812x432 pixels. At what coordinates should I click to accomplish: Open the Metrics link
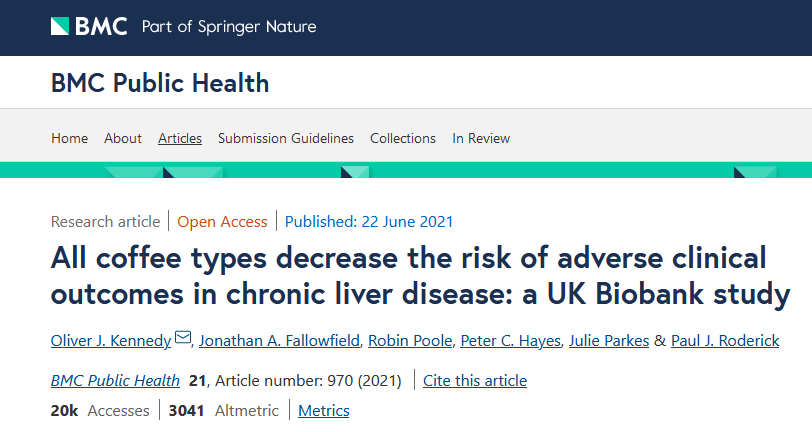[x=324, y=410]
